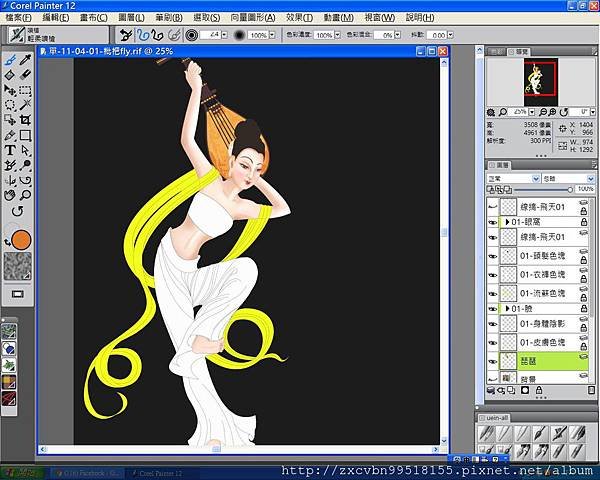Hide the highlighted 琵琶 layer
600x480 pixels.
pyautogui.click(x=493, y=361)
